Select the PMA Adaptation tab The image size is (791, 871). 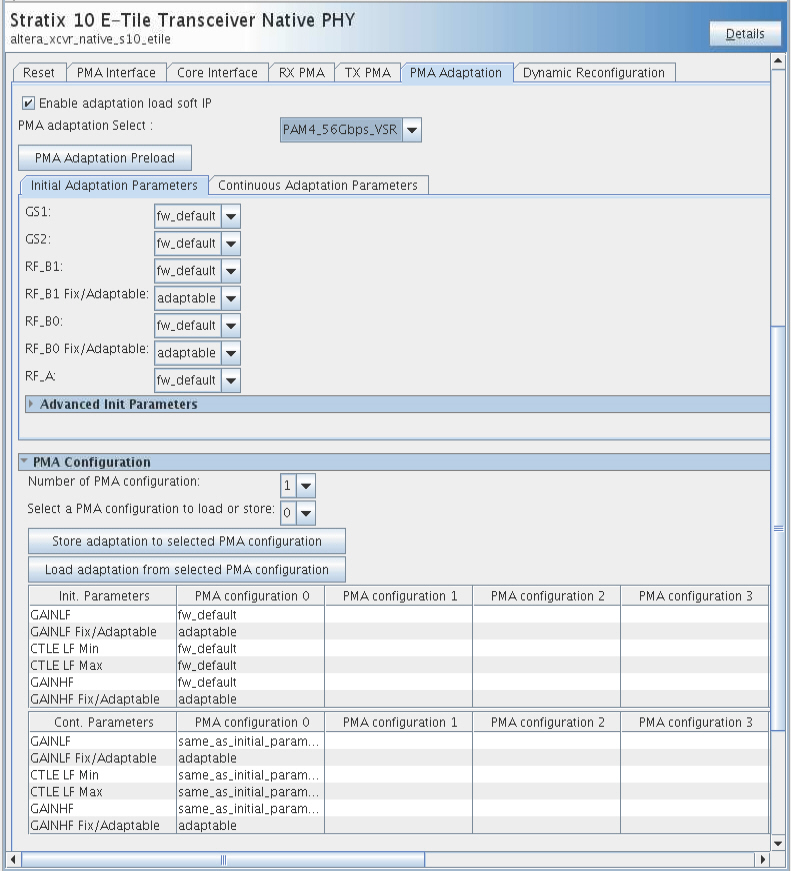tap(455, 73)
